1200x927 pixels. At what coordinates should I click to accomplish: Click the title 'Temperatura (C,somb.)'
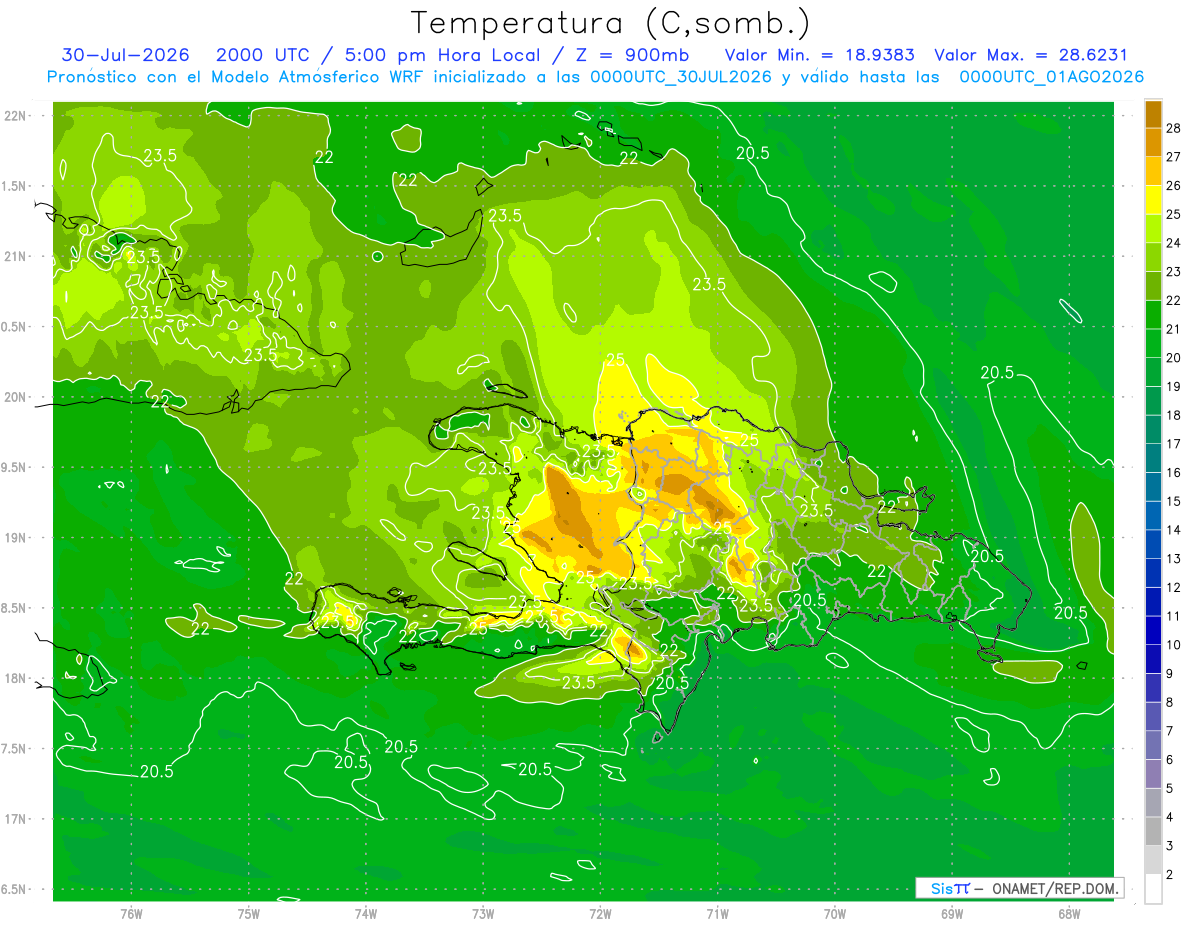pyautogui.click(x=610, y=23)
